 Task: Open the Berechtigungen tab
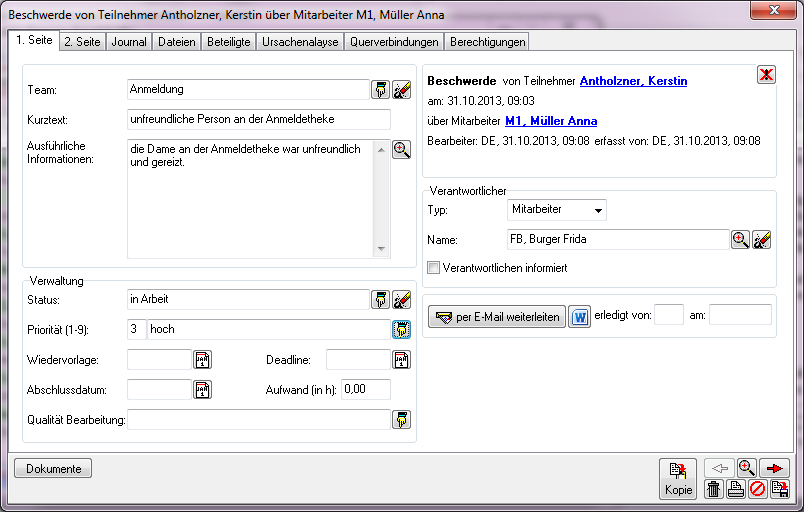point(487,42)
